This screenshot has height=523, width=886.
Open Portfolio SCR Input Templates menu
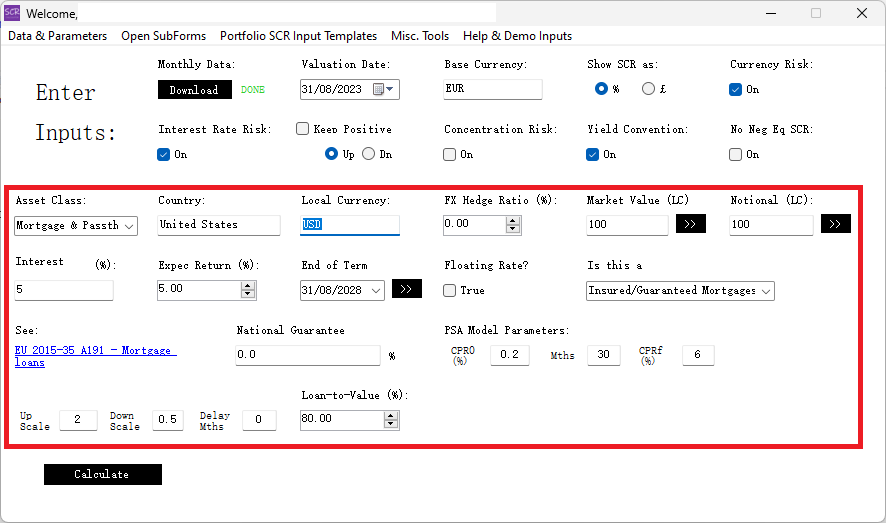pos(298,36)
